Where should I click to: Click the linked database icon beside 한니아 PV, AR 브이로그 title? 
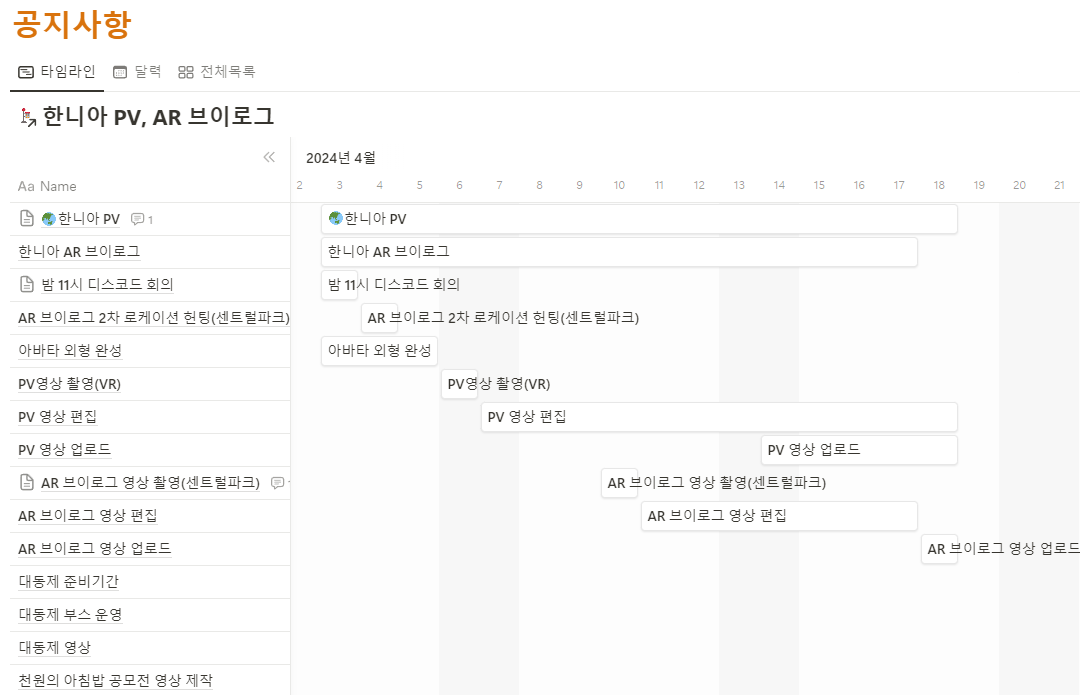[x=28, y=117]
